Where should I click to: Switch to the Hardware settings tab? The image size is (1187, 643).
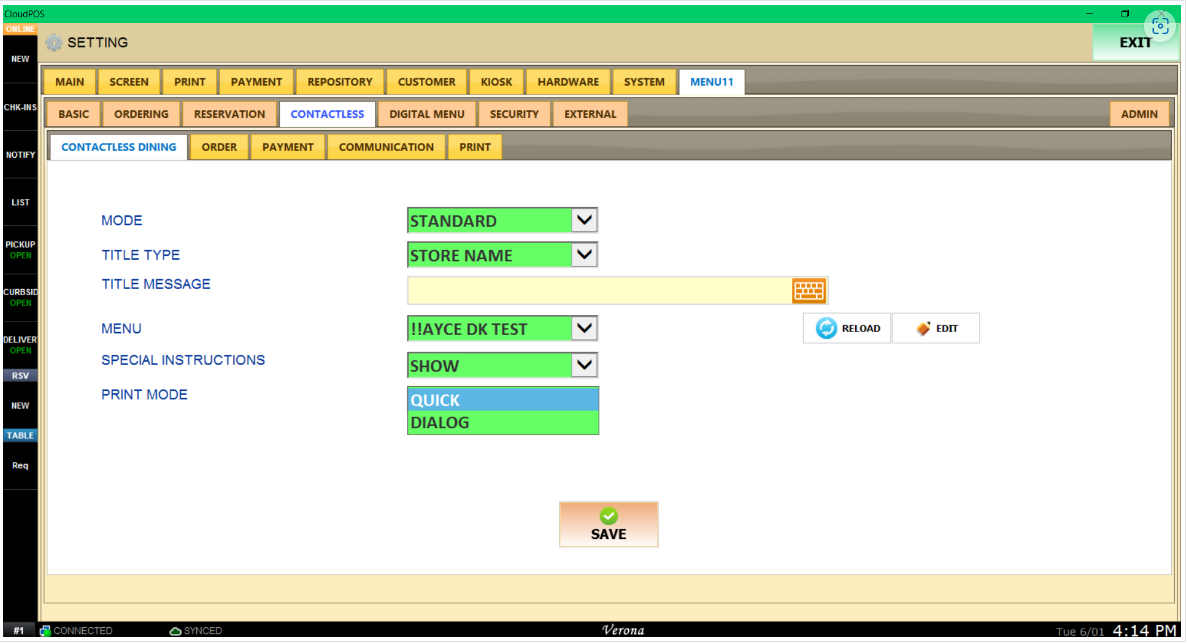[x=568, y=82]
